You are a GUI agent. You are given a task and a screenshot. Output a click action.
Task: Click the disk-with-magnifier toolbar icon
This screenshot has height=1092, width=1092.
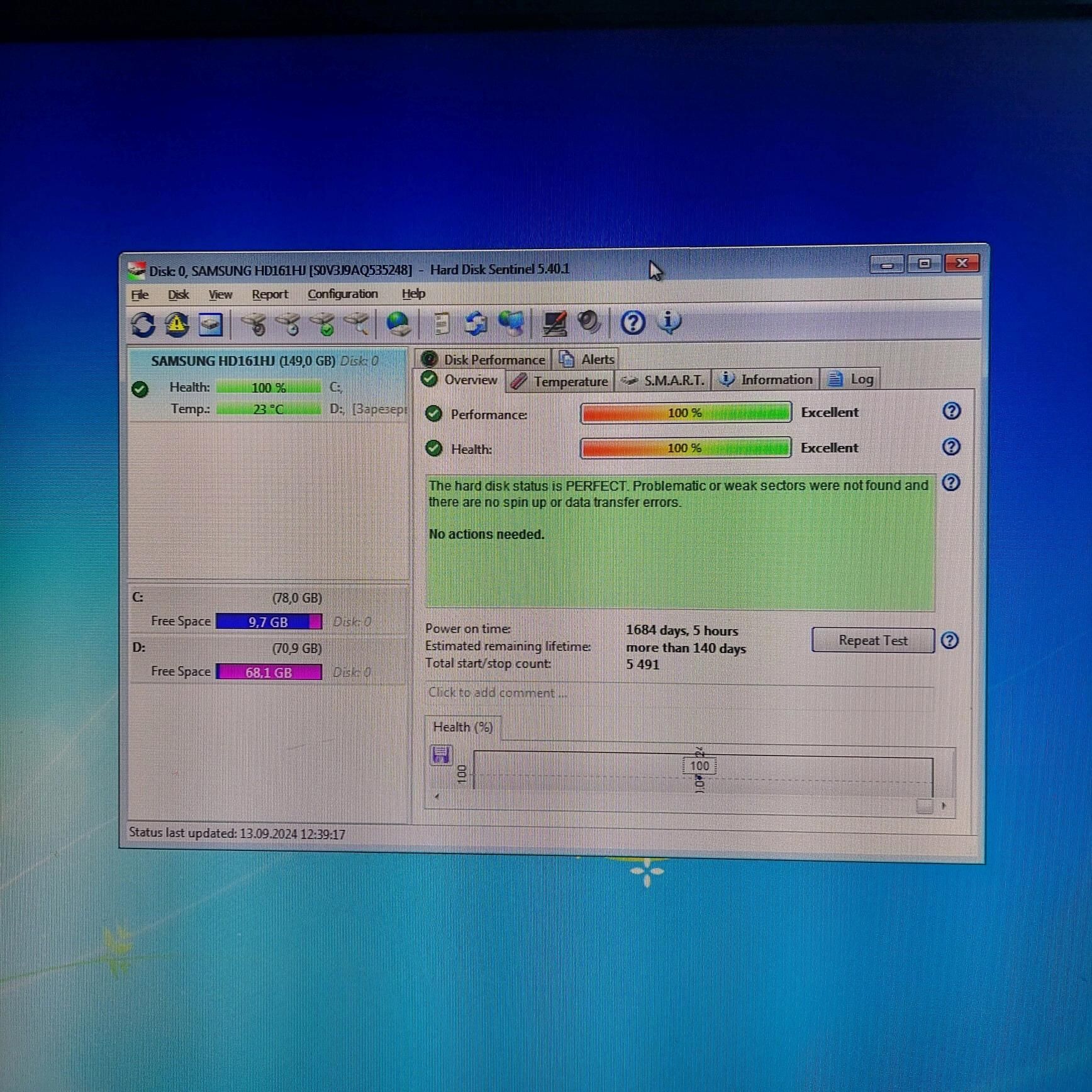tap(357, 323)
